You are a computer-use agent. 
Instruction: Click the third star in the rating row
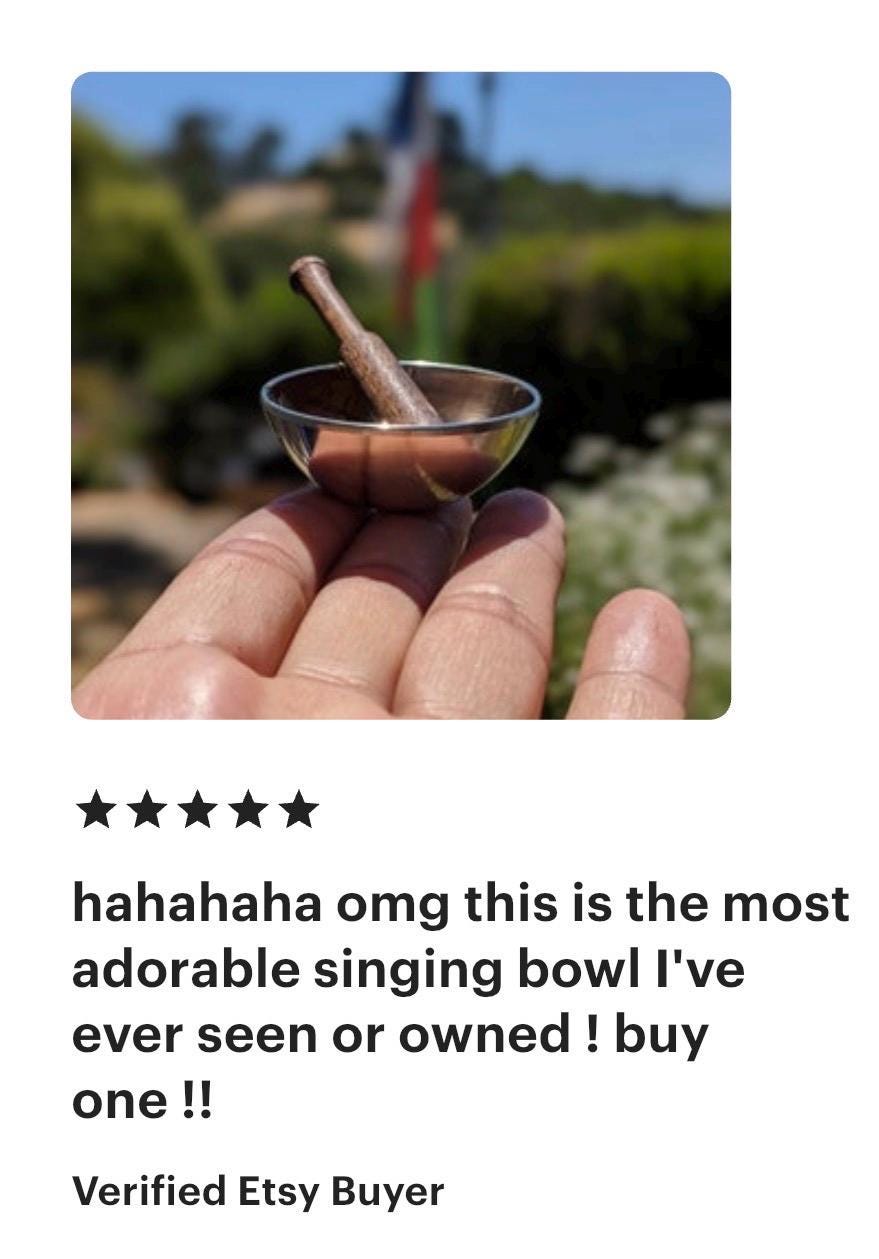tap(197, 810)
